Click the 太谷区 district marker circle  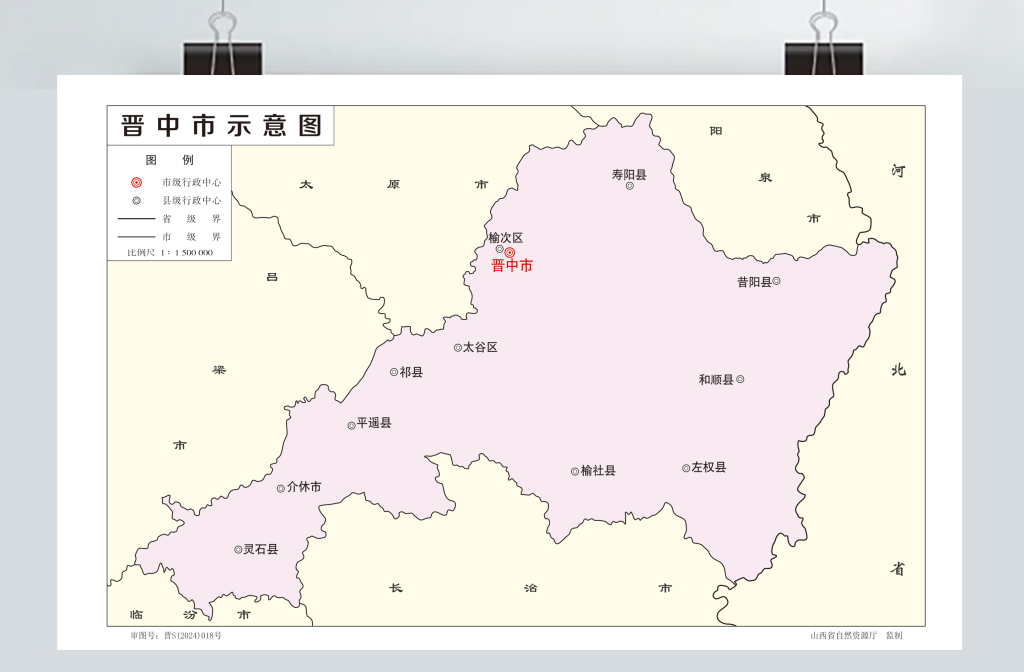pyautogui.click(x=458, y=348)
